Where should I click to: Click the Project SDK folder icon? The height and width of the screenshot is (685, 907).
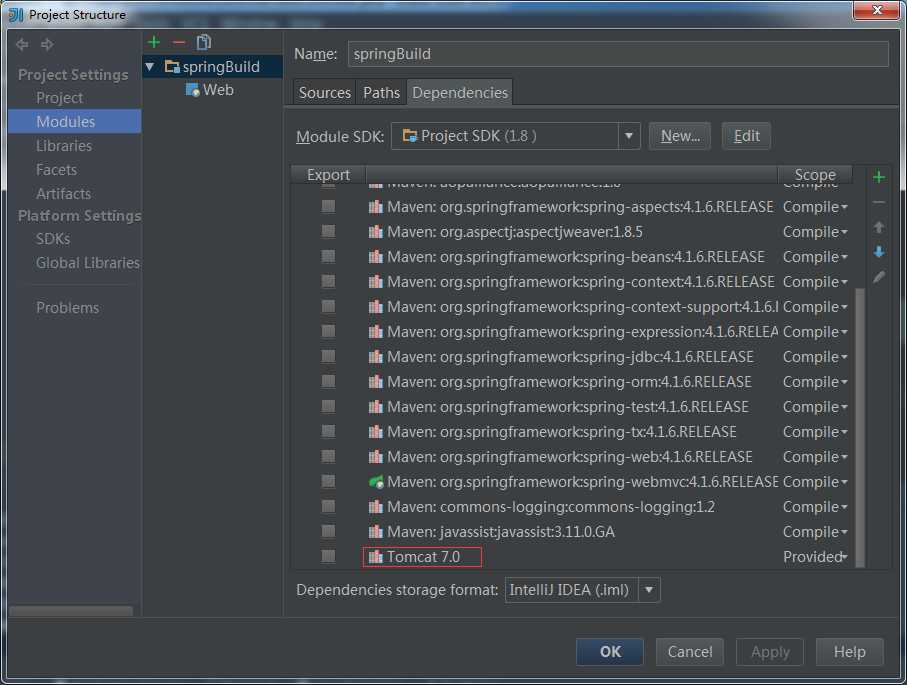410,136
